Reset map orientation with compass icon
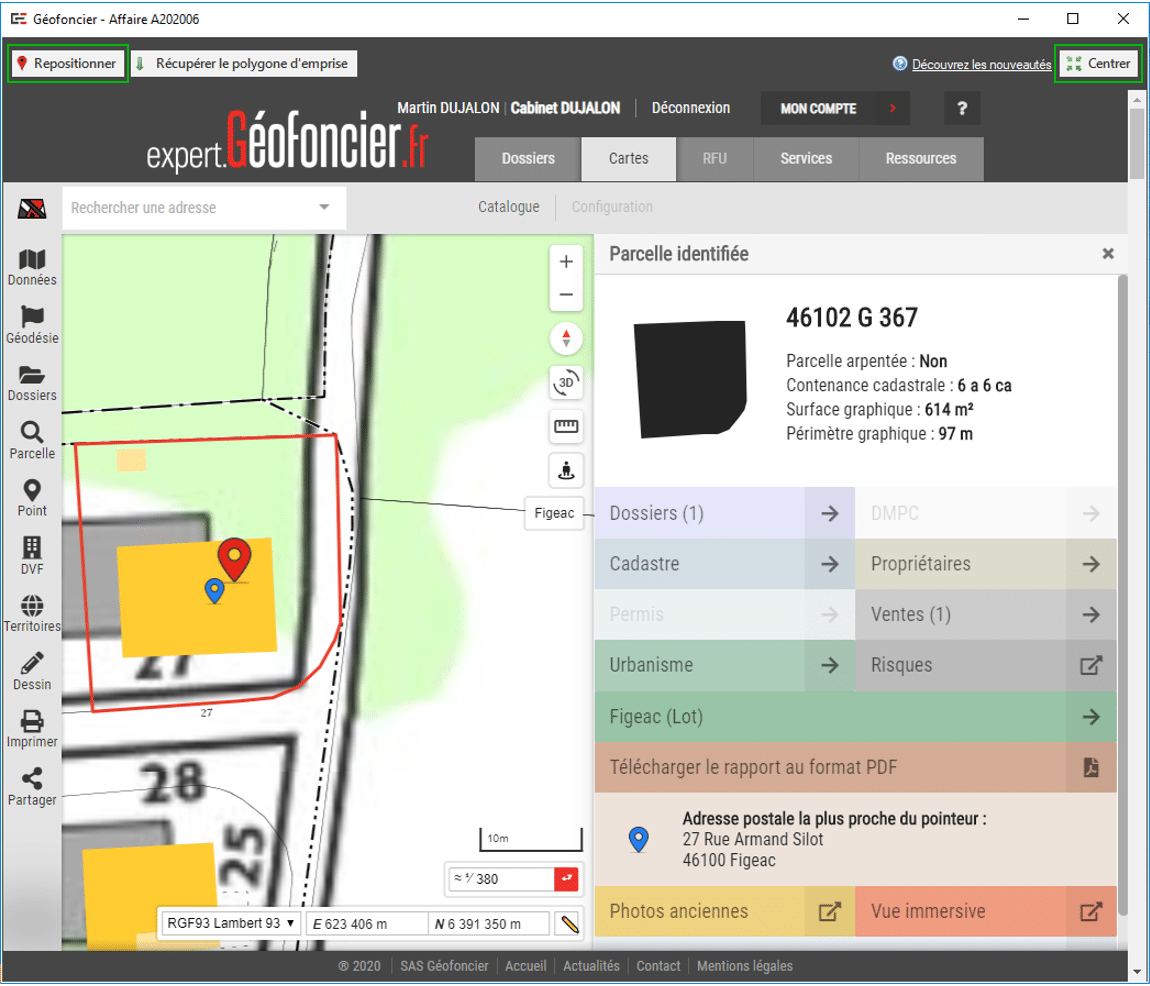 [566, 338]
